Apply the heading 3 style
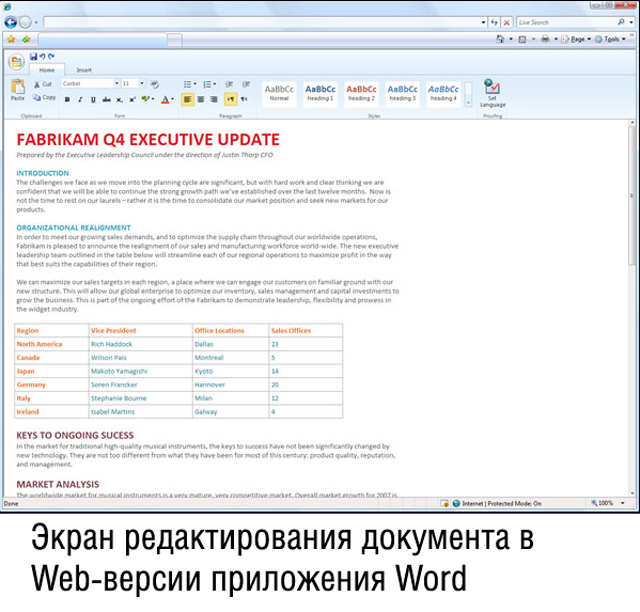 [402, 93]
